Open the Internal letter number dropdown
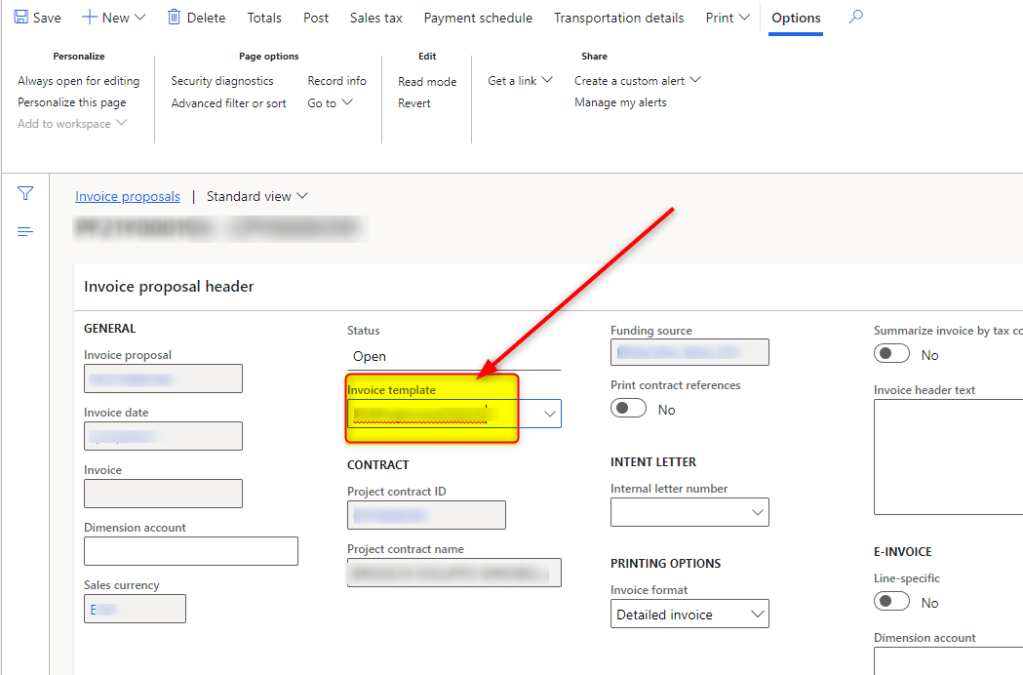 [756, 512]
